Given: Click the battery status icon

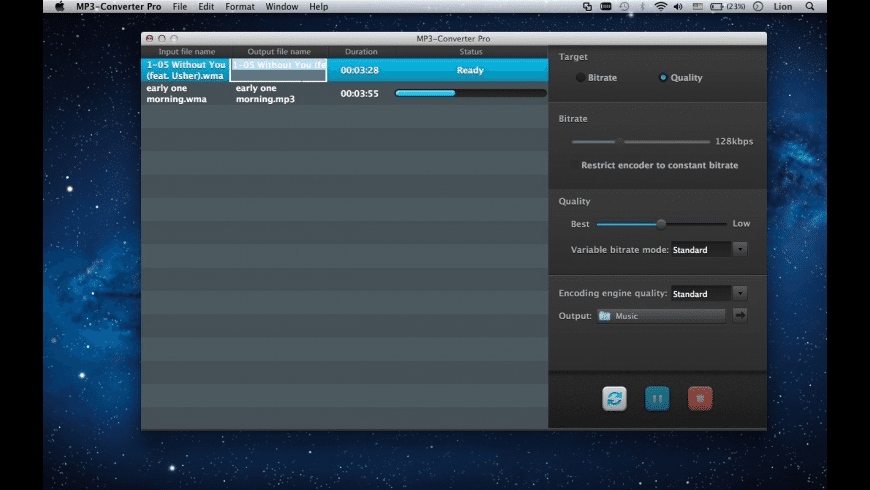Looking at the screenshot, I should (717, 7).
